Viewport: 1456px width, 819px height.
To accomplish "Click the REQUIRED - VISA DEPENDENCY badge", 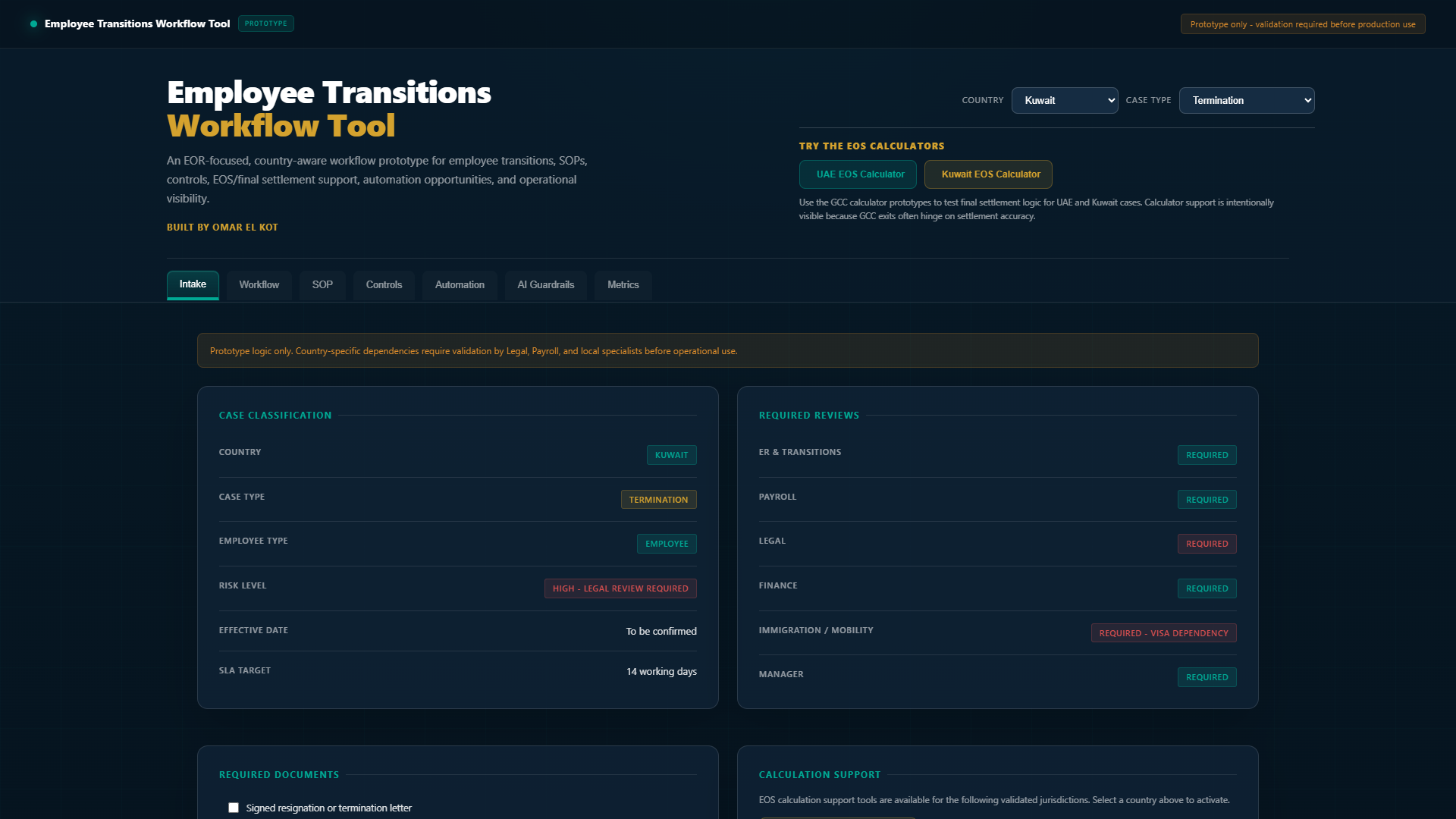I will tap(1163, 633).
